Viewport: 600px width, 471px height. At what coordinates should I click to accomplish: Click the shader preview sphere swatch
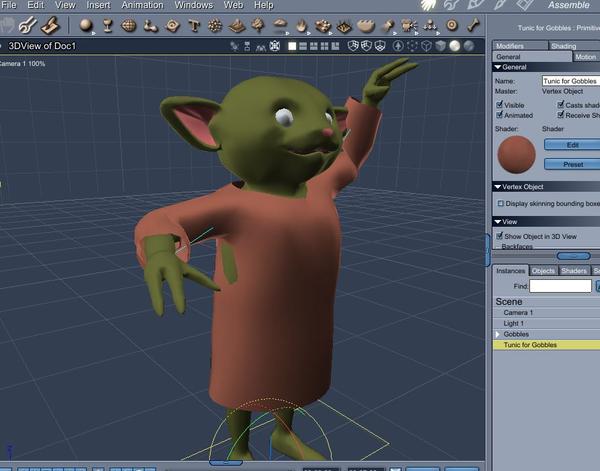(x=516, y=154)
